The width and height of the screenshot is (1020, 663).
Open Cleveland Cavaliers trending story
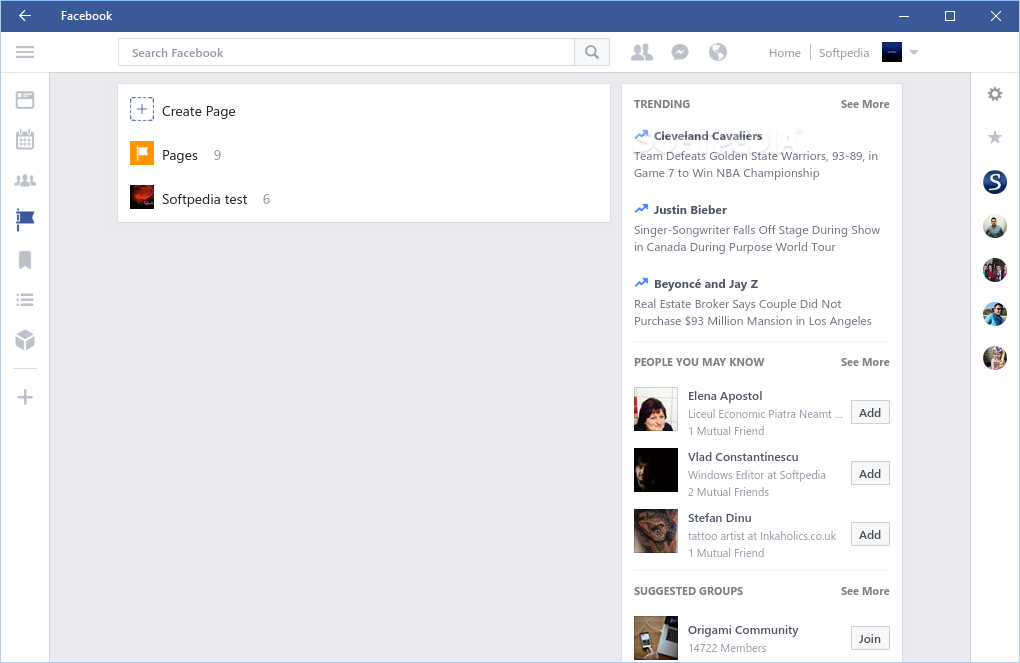coord(708,136)
